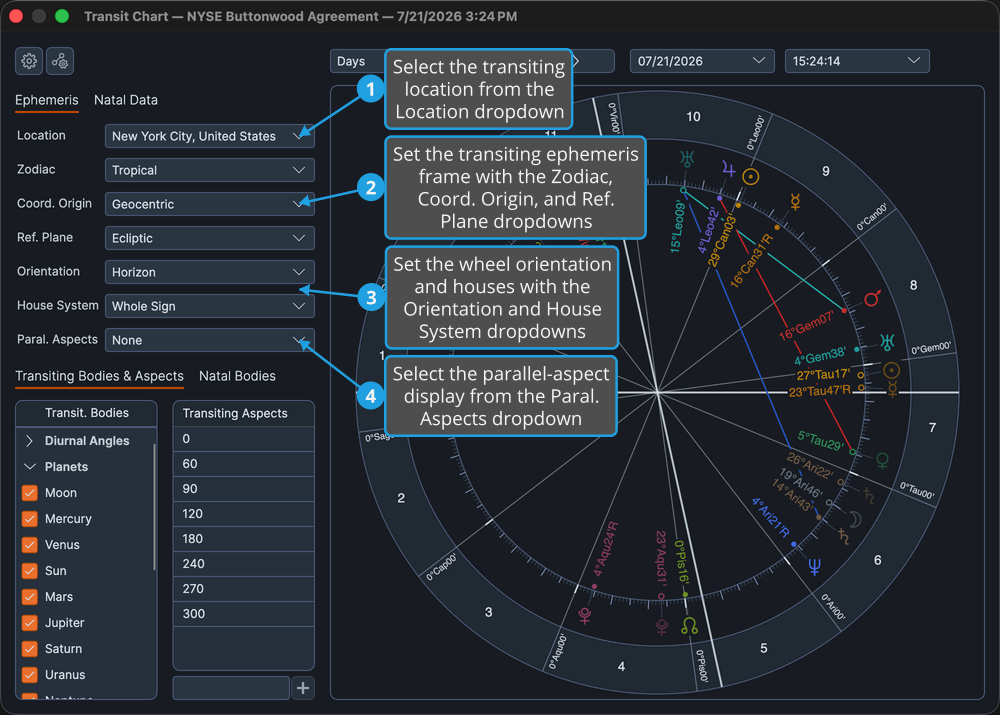Image resolution: width=1000 pixels, height=715 pixels.
Task: Uncheck the Moon checkbox
Action: [29, 493]
